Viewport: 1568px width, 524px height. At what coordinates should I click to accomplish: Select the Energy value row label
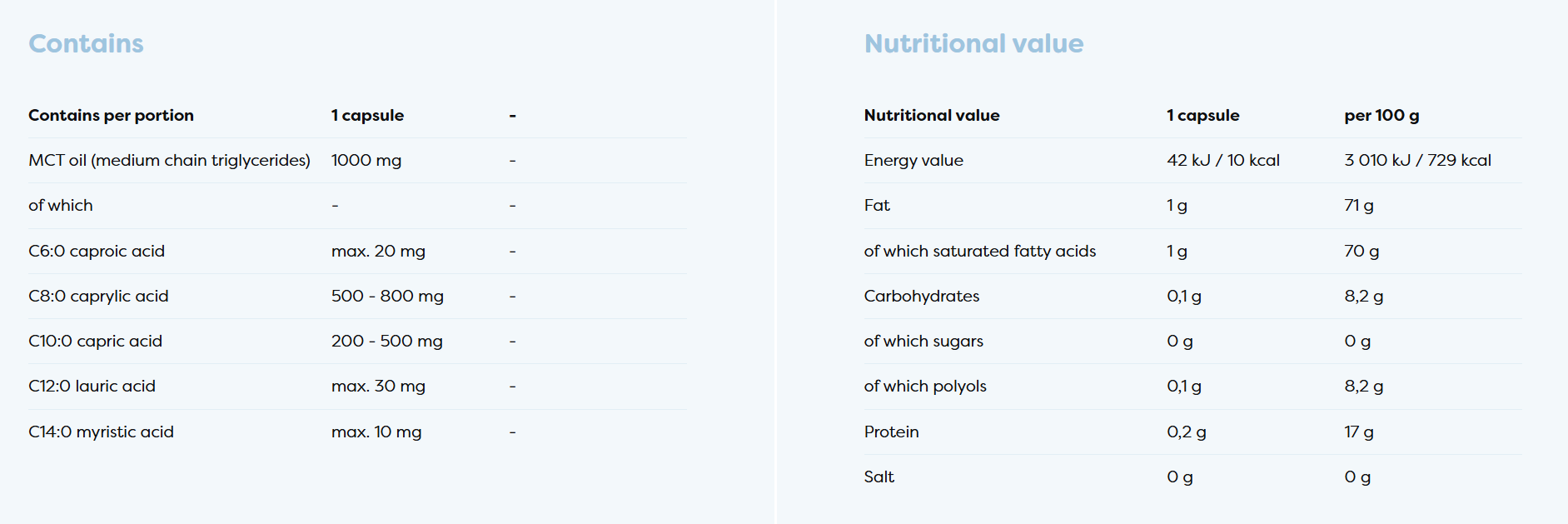[913, 160]
